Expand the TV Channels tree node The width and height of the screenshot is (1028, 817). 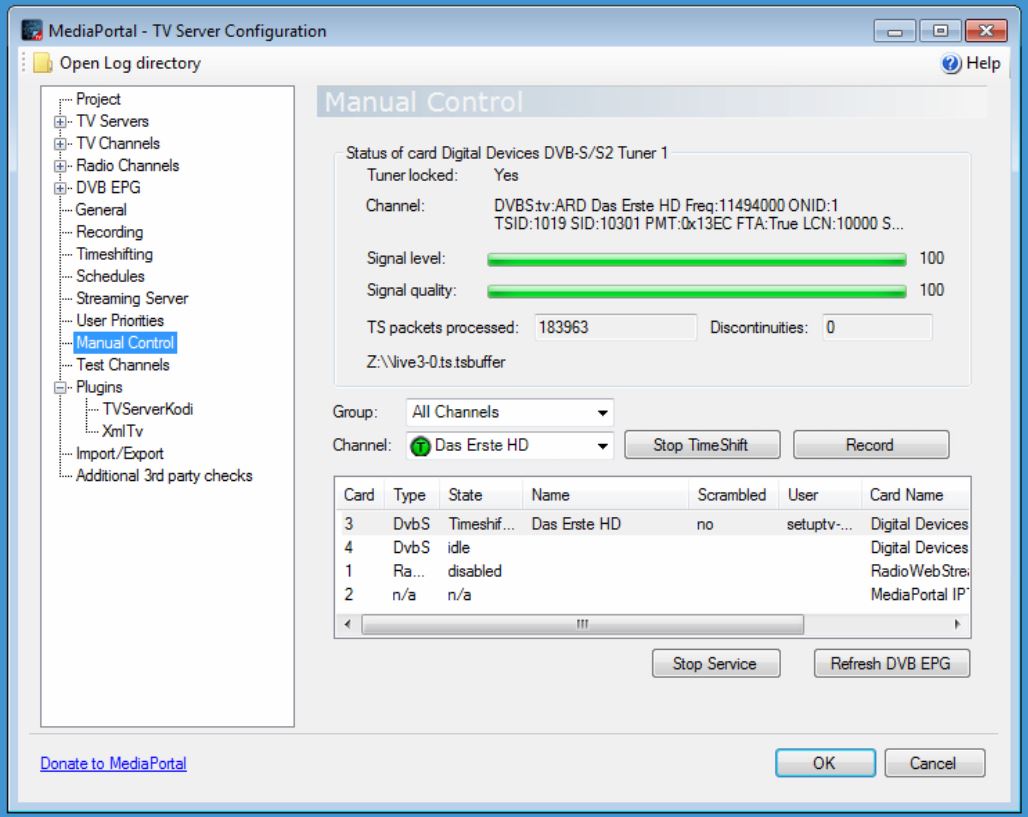coord(60,144)
